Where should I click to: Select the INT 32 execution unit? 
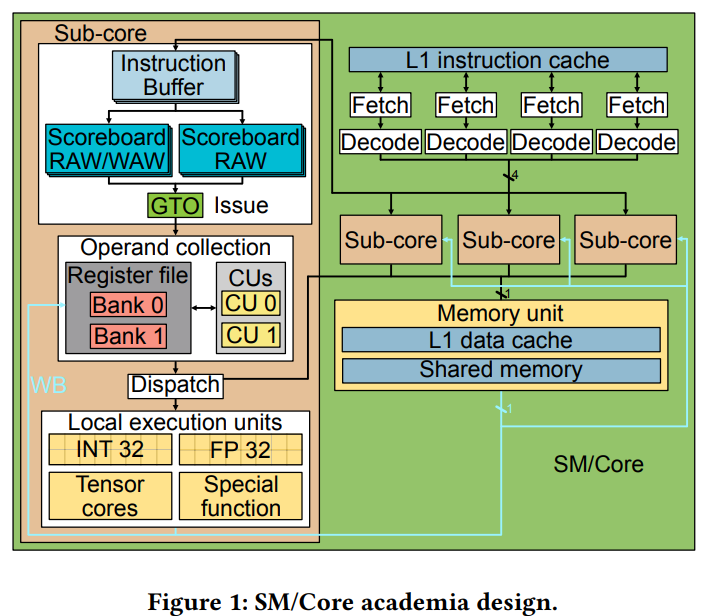tap(110, 449)
